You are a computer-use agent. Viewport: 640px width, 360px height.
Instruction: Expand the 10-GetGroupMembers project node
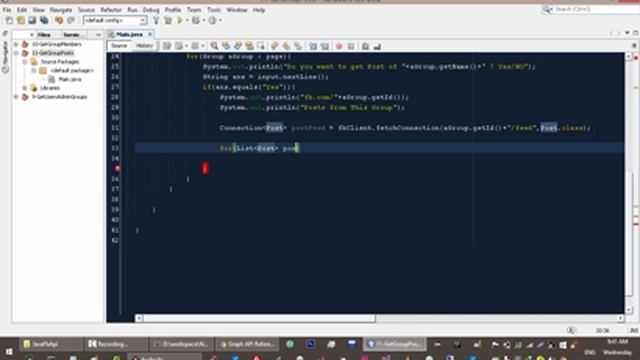pyautogui.click(x=16, y=44)
